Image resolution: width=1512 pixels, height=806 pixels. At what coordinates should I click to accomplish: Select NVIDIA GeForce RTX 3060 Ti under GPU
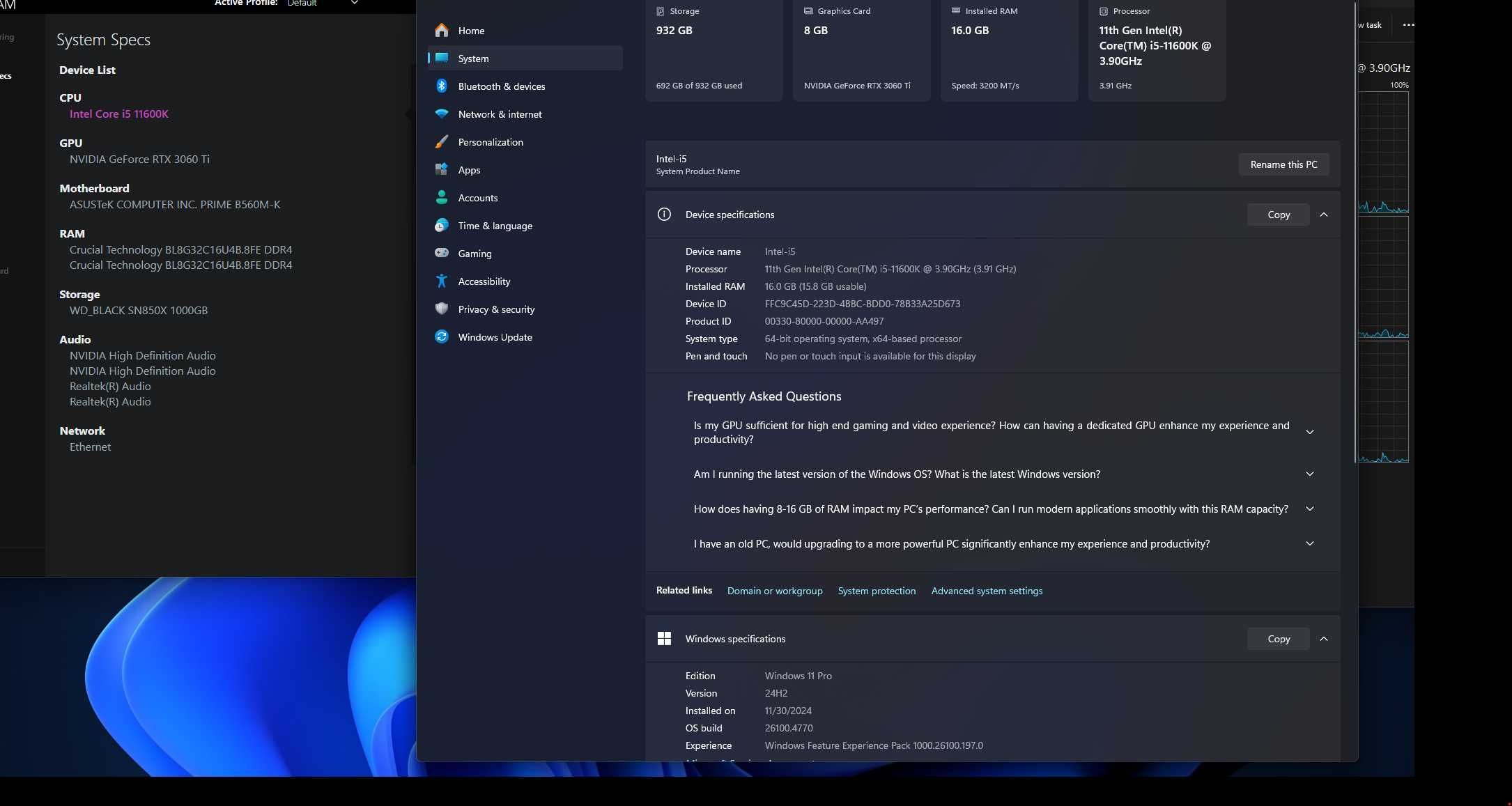click(139, 159)
